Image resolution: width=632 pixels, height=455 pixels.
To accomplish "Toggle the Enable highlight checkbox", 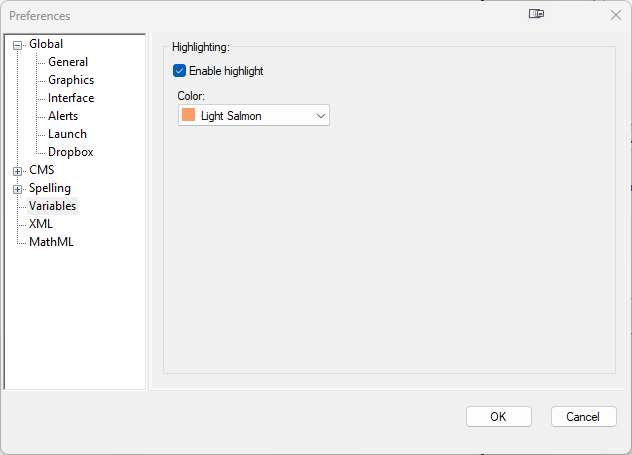I will tap(180, 71).
